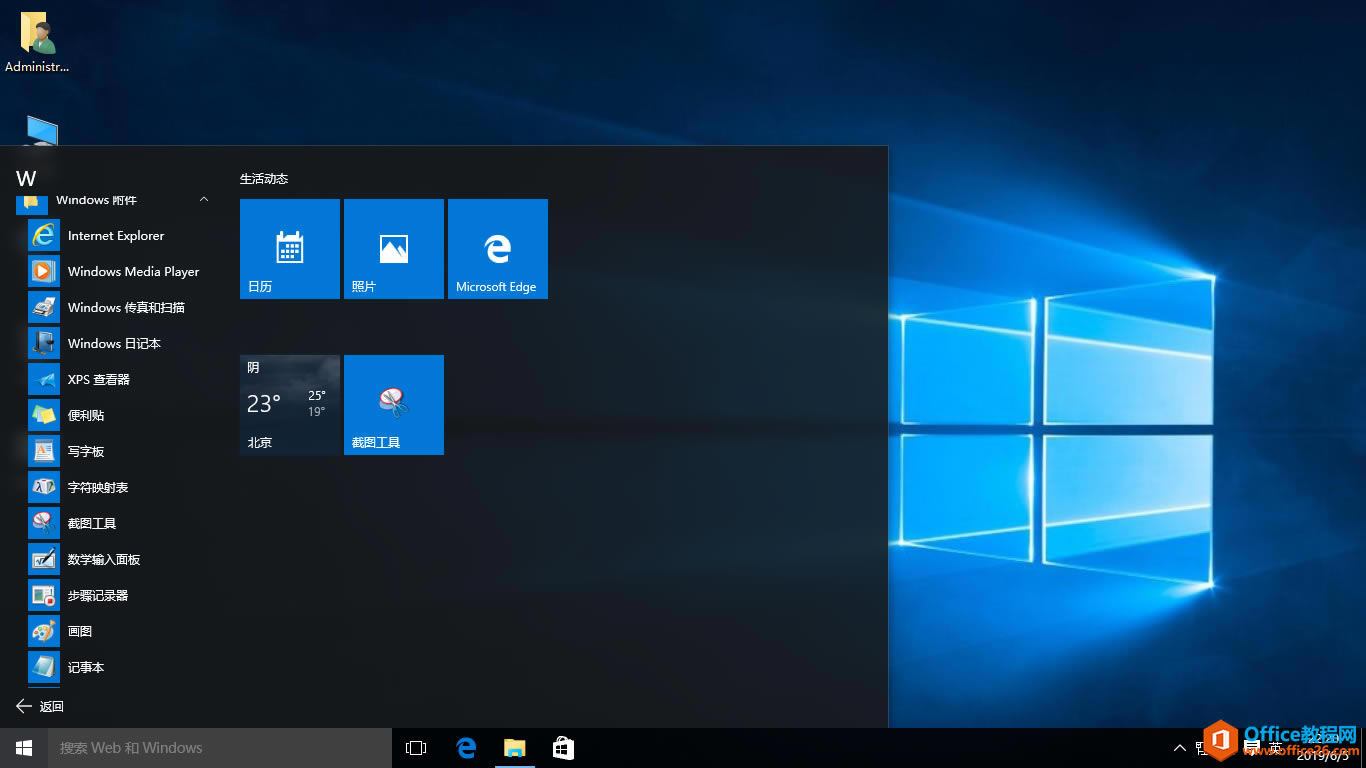The width and height of the screenshot is (1366, 768).
Task: Open the Administrator desktop folder
Action: [x=37, y=43]
